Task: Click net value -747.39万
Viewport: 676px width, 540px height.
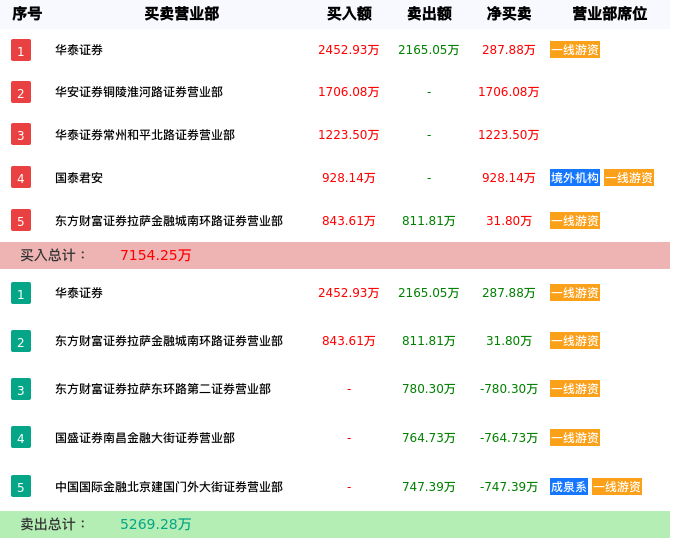Action: (509, 487)
